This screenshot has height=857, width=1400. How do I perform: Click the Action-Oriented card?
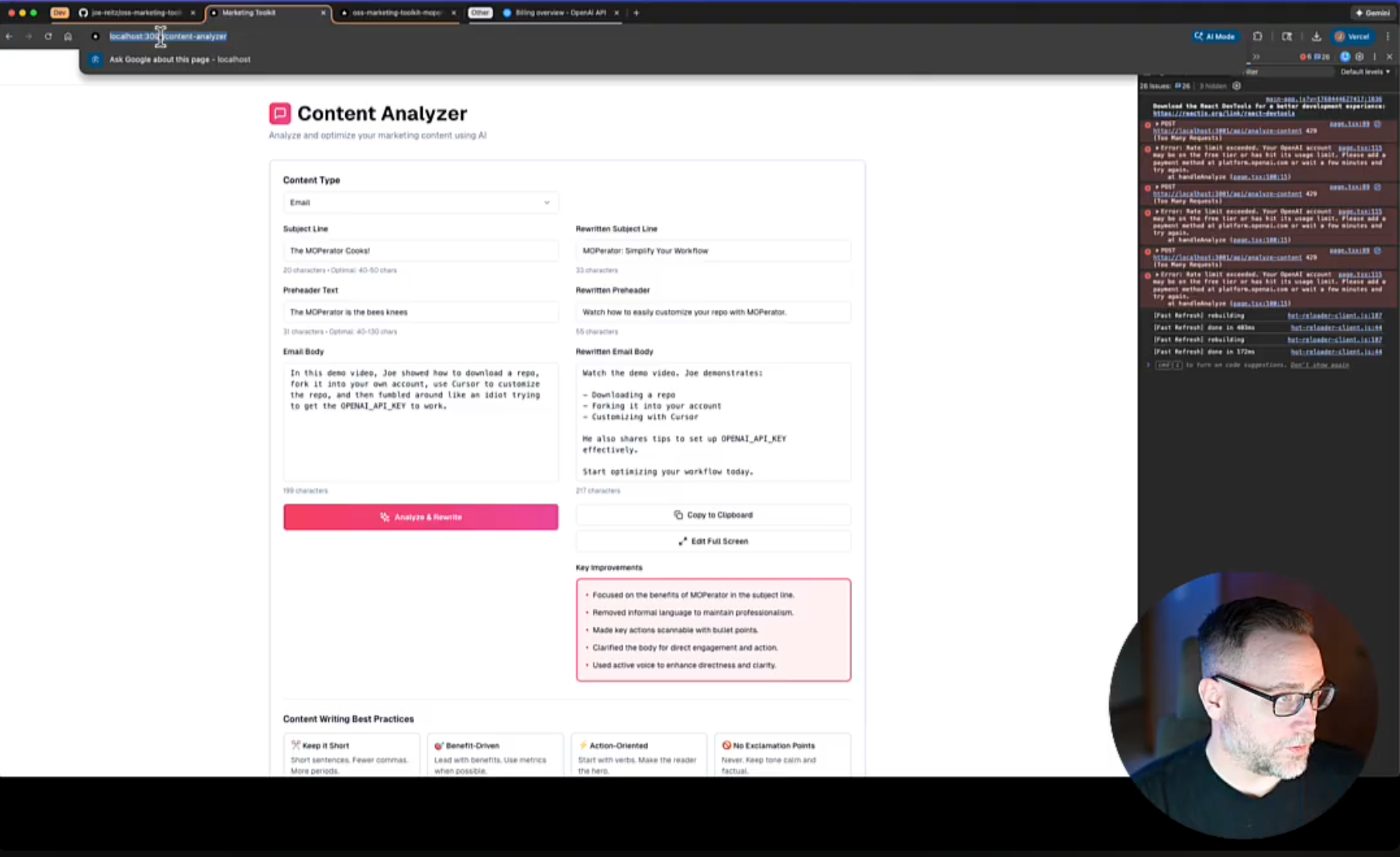pos(639,755)
